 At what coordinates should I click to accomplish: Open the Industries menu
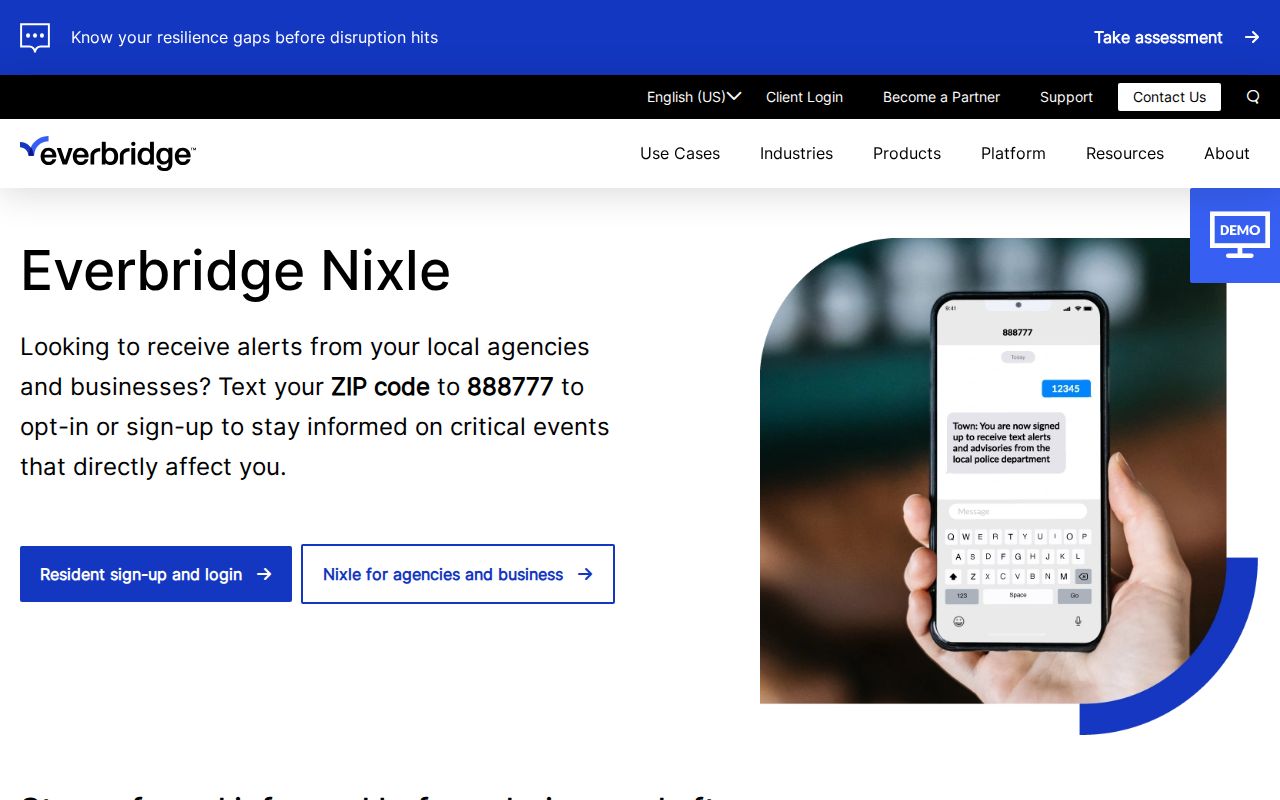coord(796,153)
